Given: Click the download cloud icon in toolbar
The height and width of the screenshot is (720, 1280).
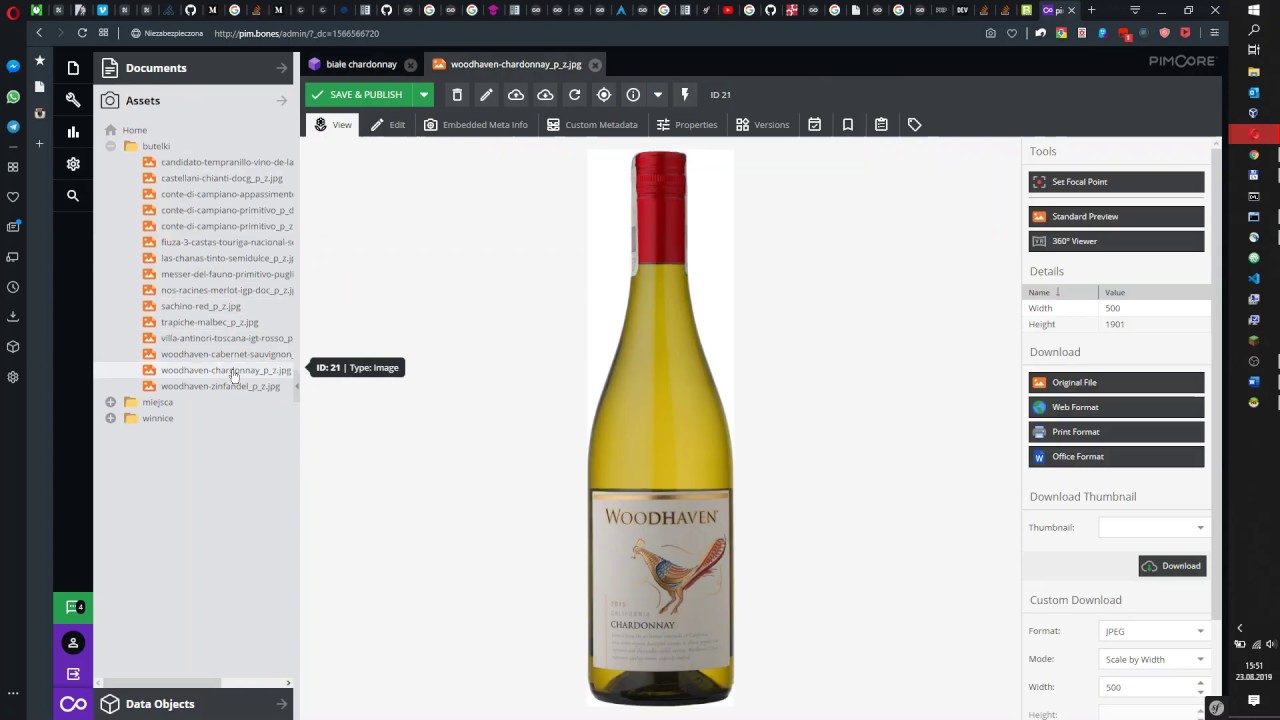Looking at the screenshot, I should [x=545, y=95].
